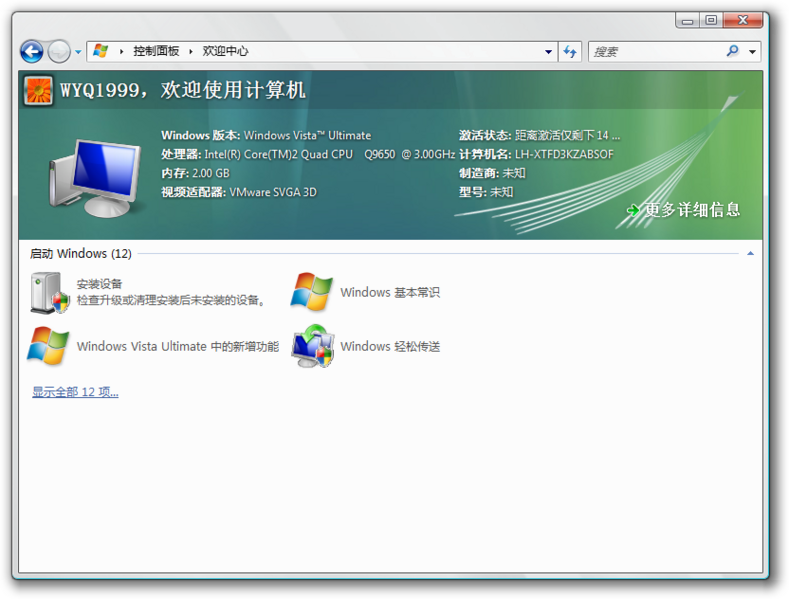
Task: Navigate to 控制面板 breadcrumb
Action: pos(156,51)
